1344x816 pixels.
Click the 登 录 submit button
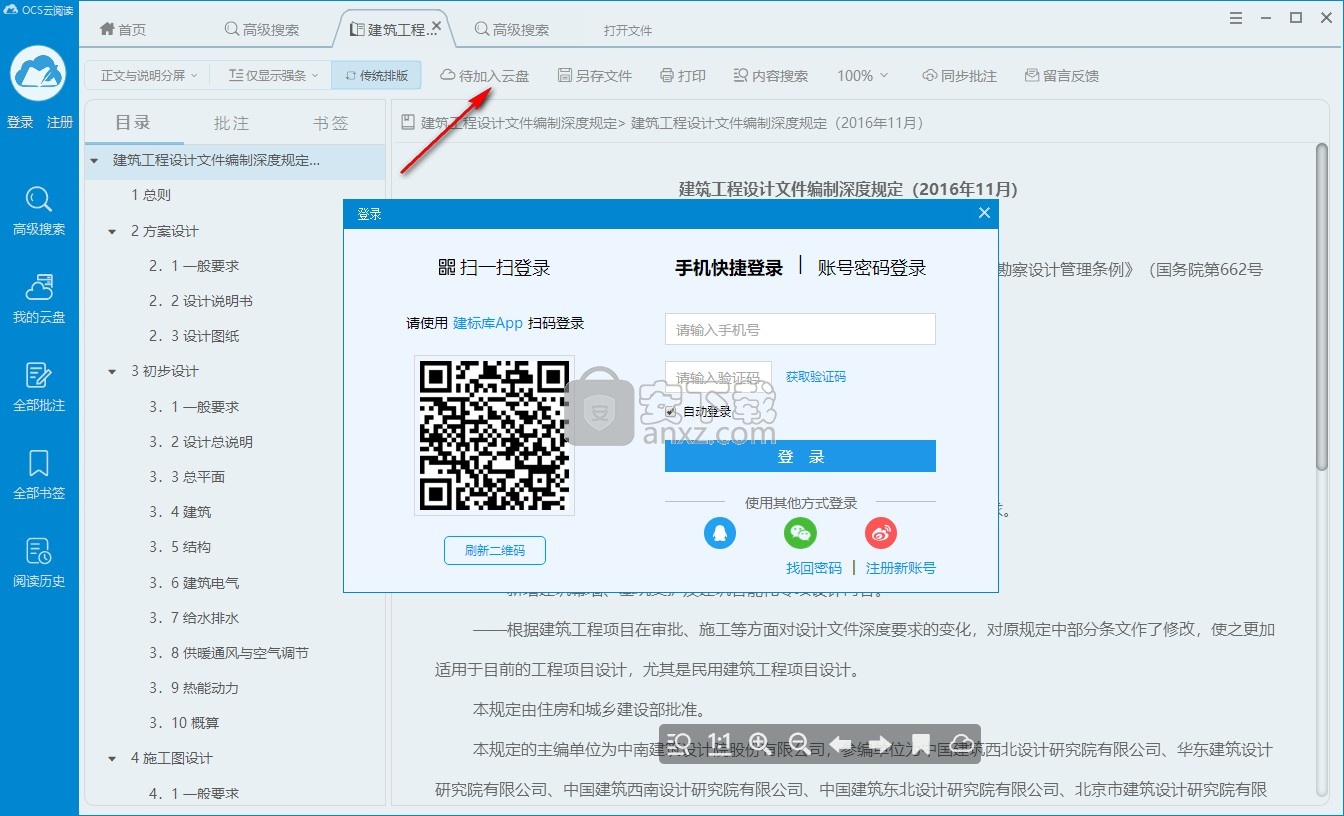coord(800,456)
